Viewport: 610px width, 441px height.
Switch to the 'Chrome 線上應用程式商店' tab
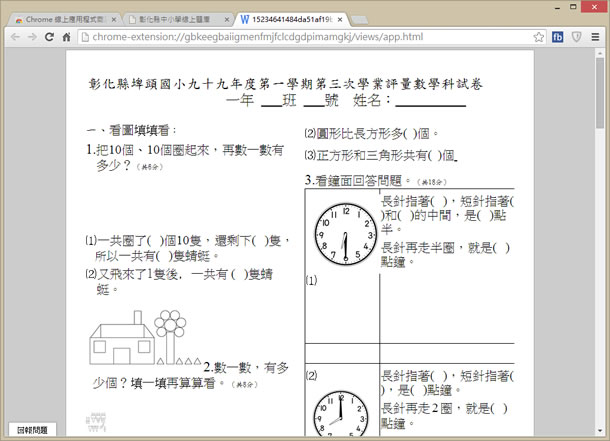tap(60, 18)
